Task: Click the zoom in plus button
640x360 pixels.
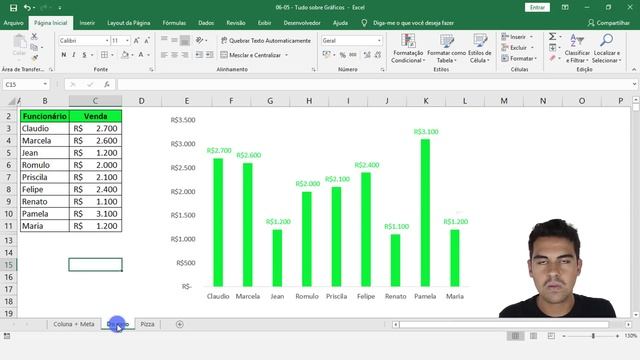Action: (617, 336)
